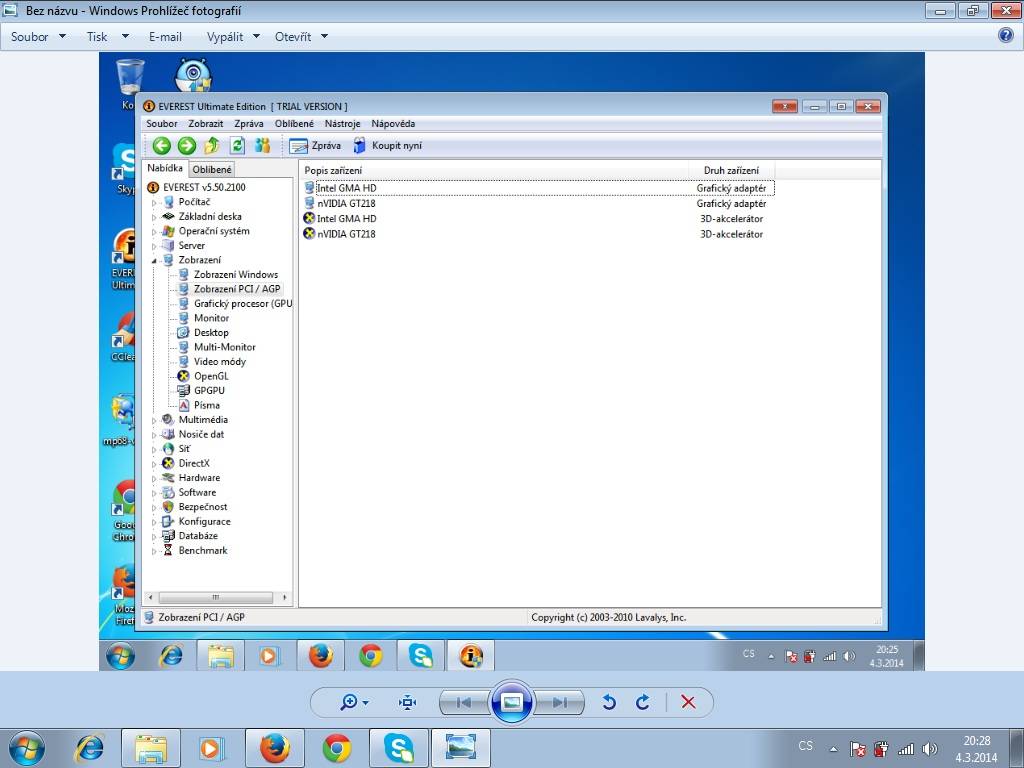Open the Otevřít dropdown in Photo Viewer
The height and width of the screenshot is (768, 1024).
point(301,37)
